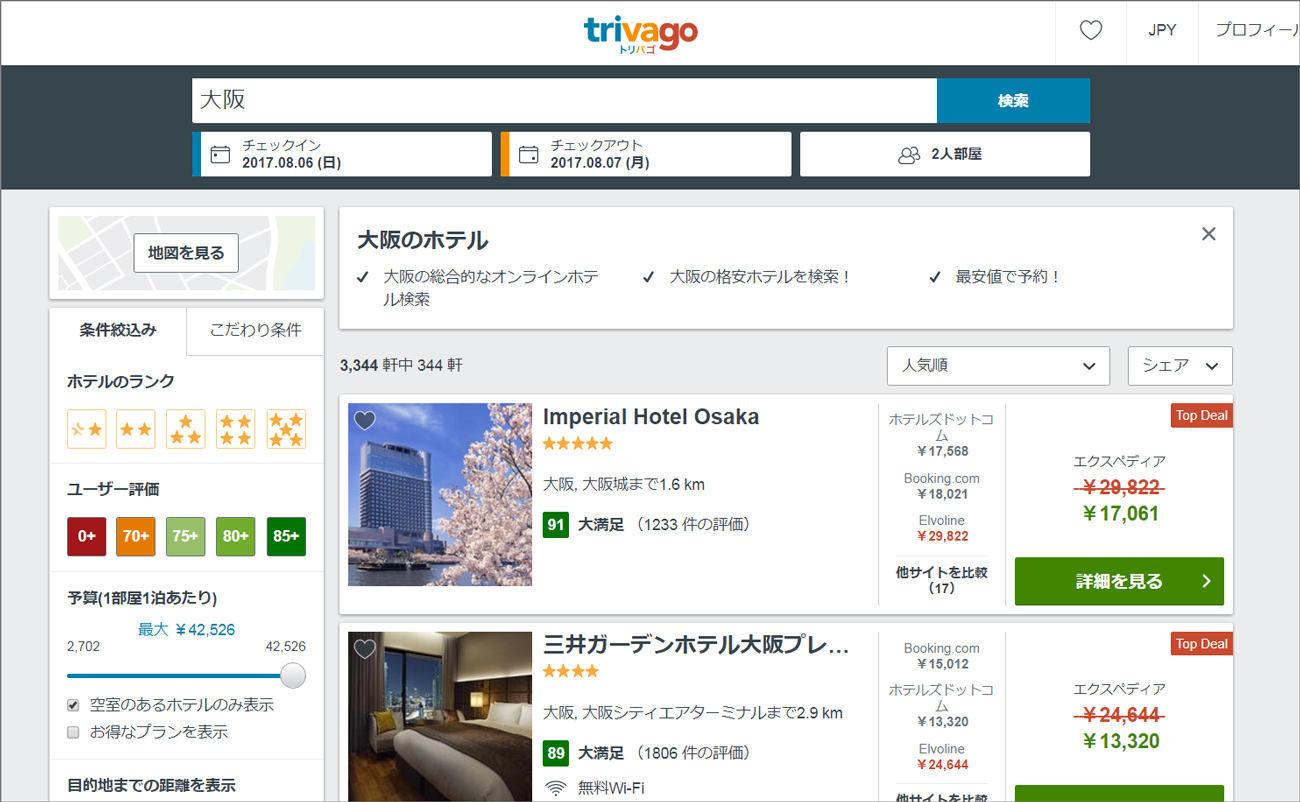1300x802 pixels.
Task: Click the guests icon beside 2人部屋
Action: point(909,155)
